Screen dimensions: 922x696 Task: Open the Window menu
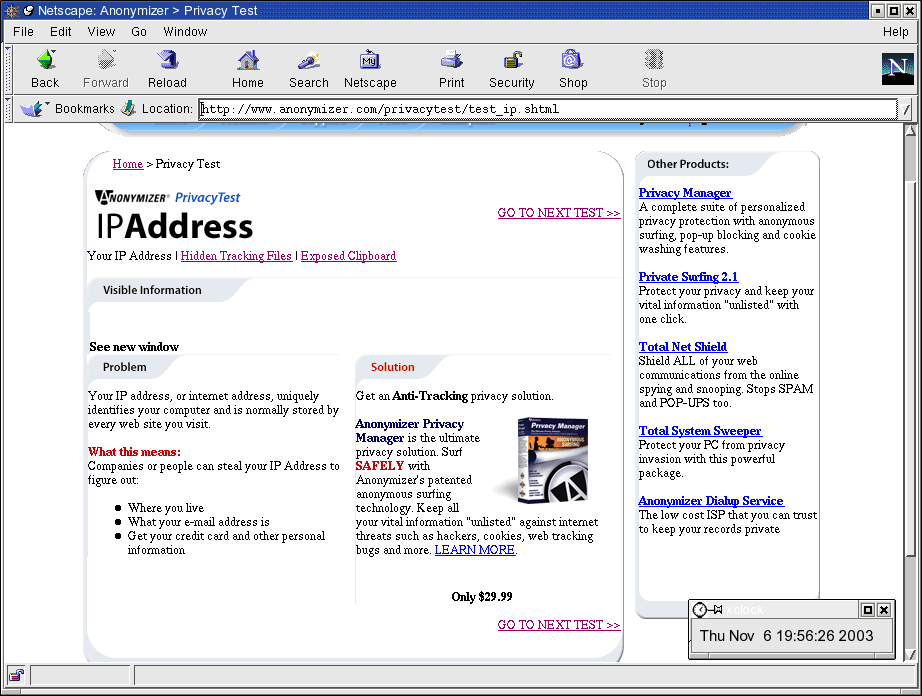click(x=185, y=32)
